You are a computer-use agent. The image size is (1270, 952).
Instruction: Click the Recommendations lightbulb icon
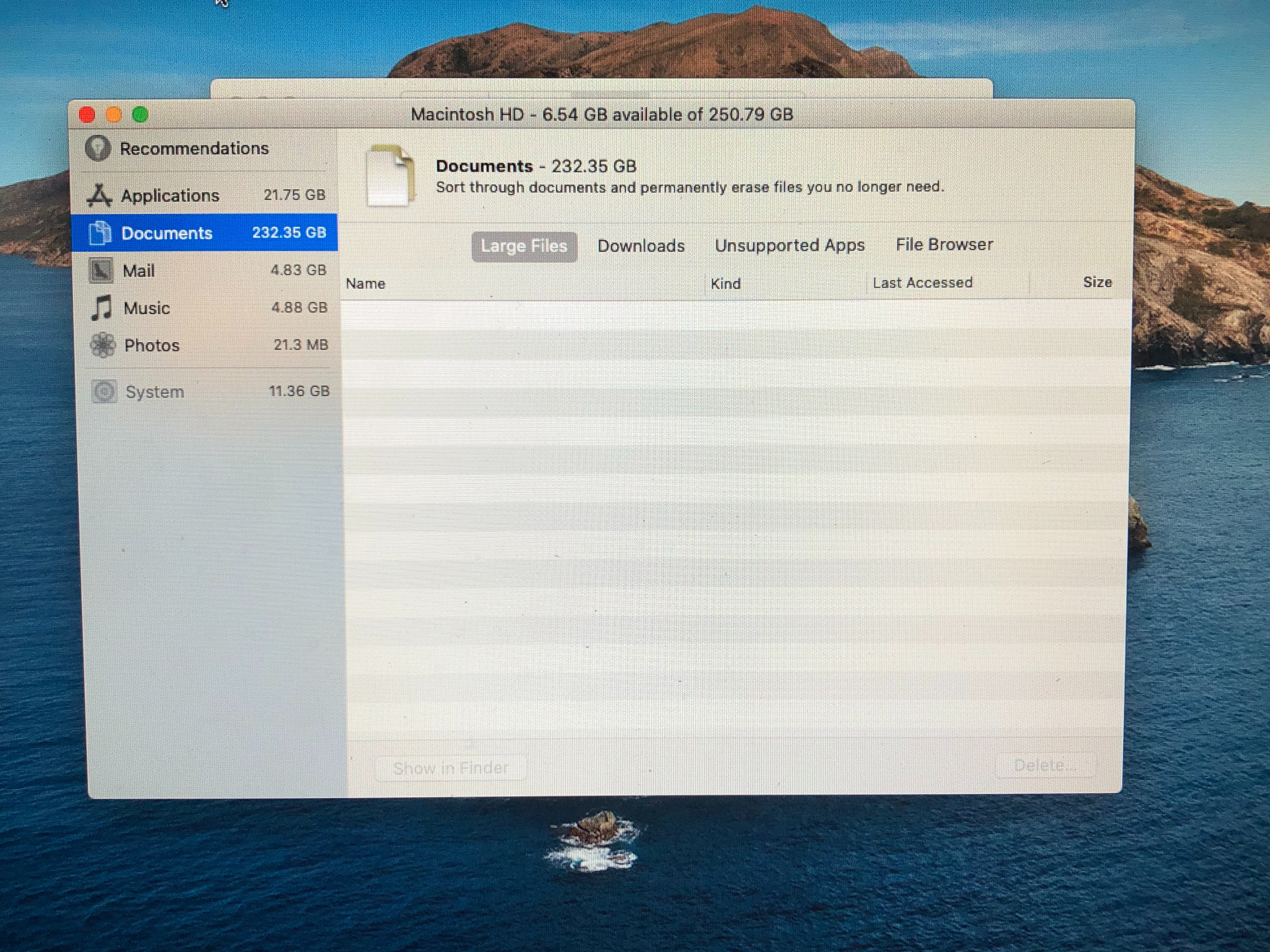click(98, 148)
